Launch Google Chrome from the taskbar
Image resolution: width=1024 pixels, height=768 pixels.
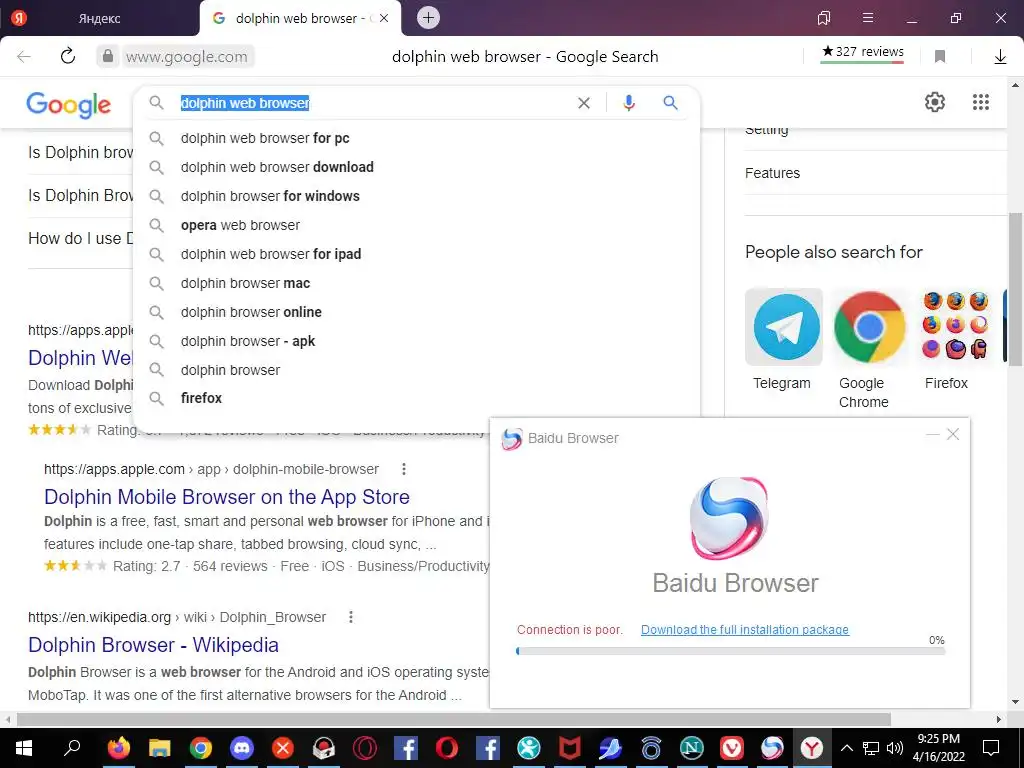201,748
